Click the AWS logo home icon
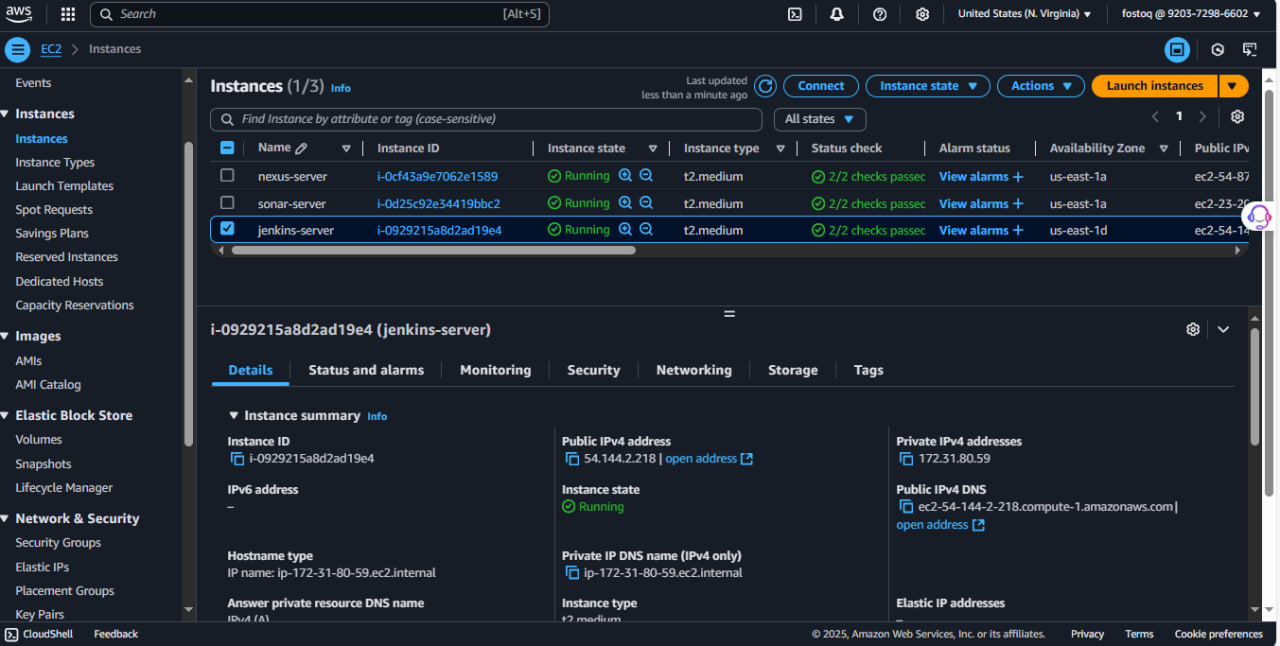This screenshot has height=646, width=1280. tap(20, 14)
